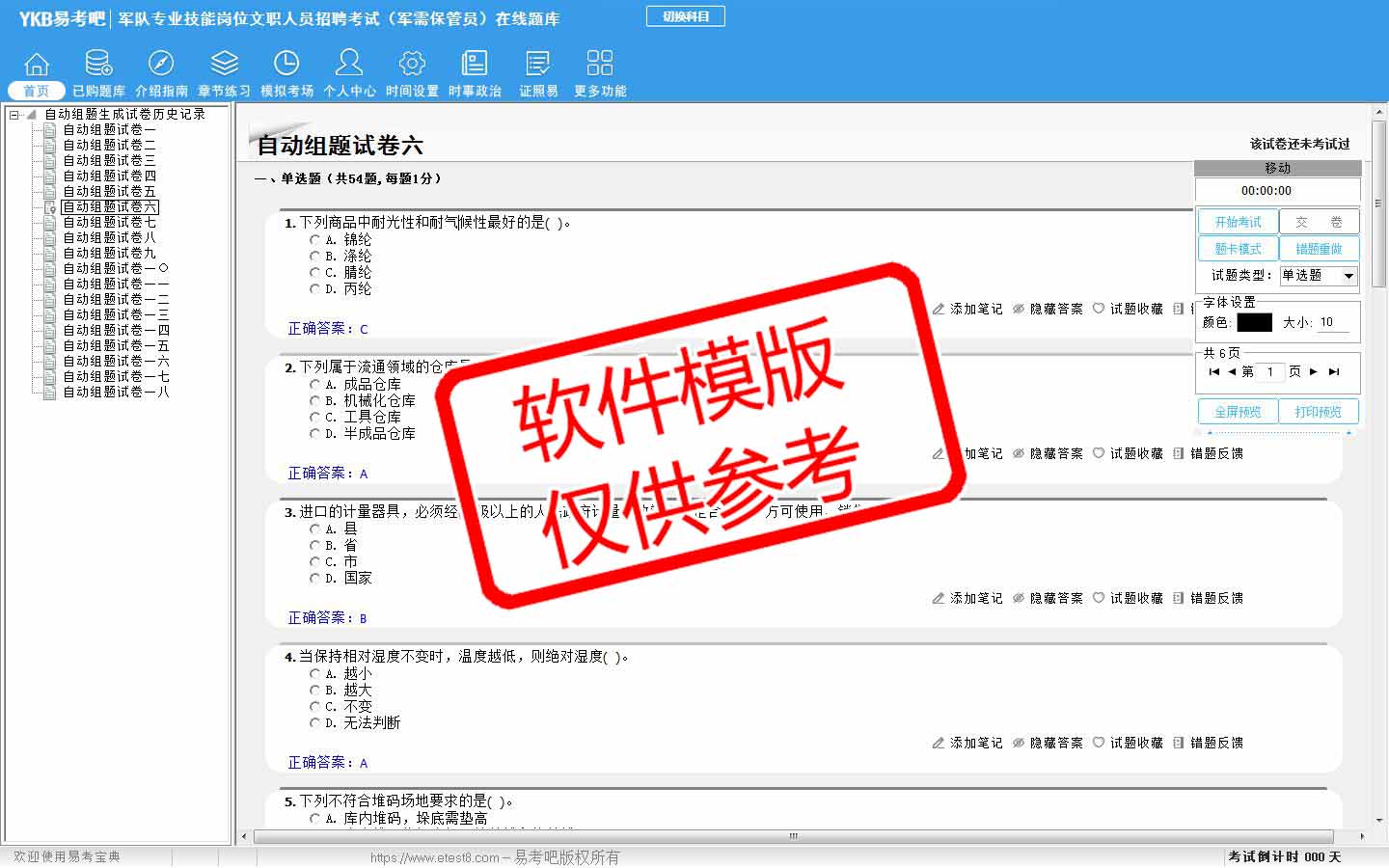
Task: Open 章节练习 chapter practice icon
Action: [224, 64]
